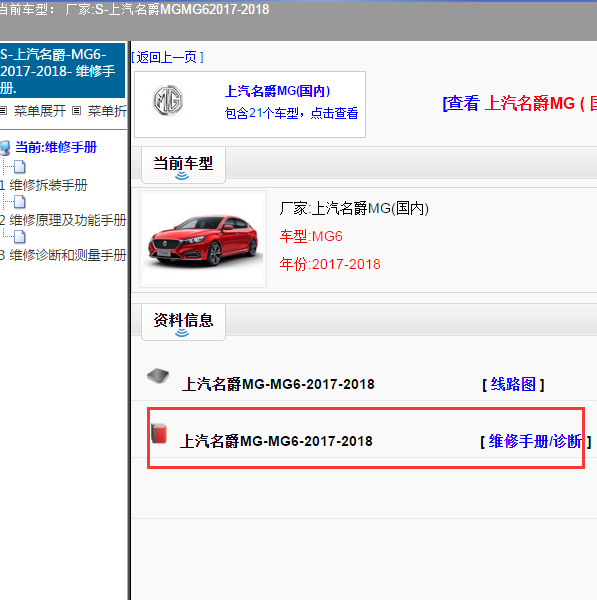The width and height of the screenshot is (597, 600).
Task: Click the gray book icon in 线路图 row
Action: point(158,376)
